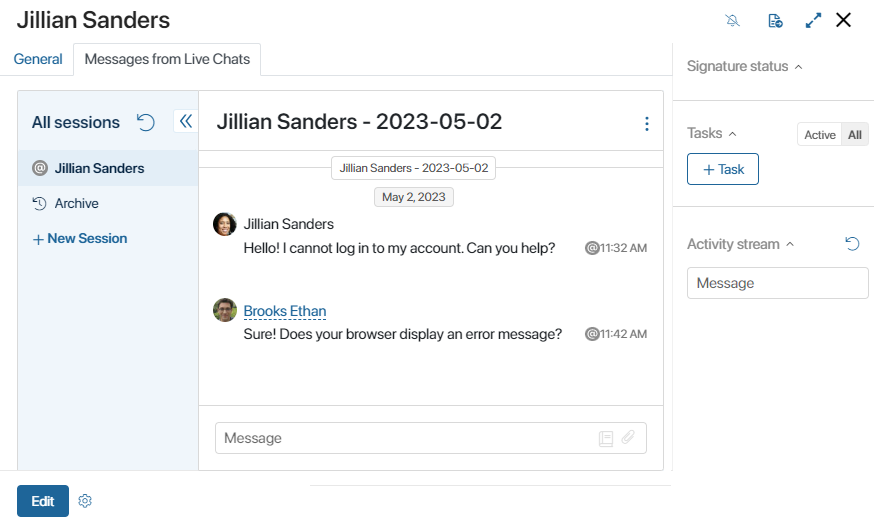Refresh the Activity stream
874x529 pixels.
click(x=852, y=244)
